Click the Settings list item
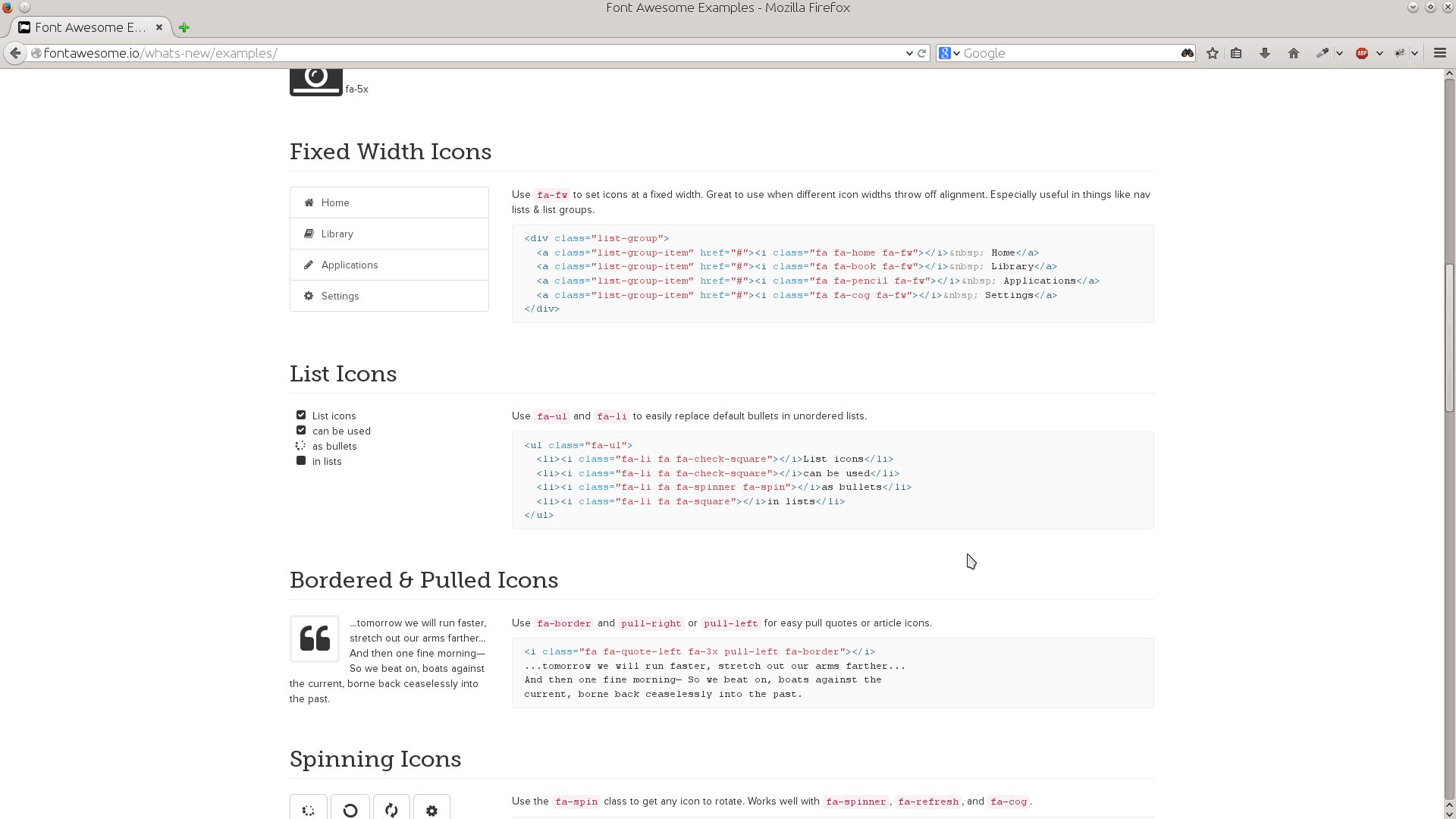 (x=389, y=296)
